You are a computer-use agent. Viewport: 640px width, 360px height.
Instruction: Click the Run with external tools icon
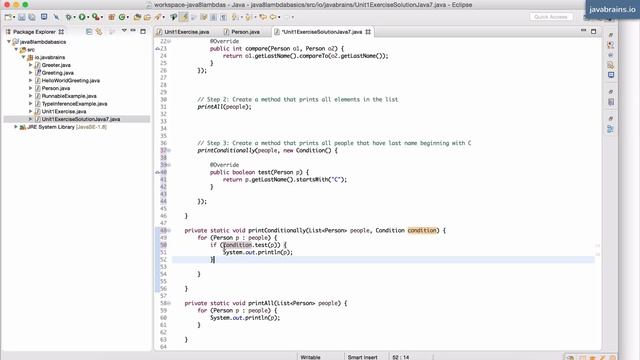[x=96, y=17]
